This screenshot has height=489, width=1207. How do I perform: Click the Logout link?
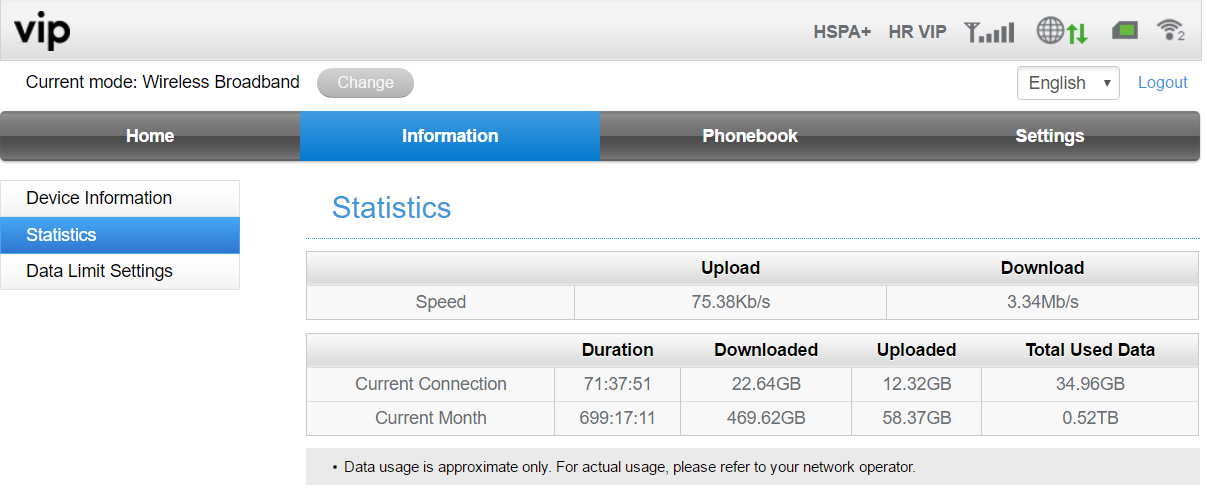click(1162, 83)
